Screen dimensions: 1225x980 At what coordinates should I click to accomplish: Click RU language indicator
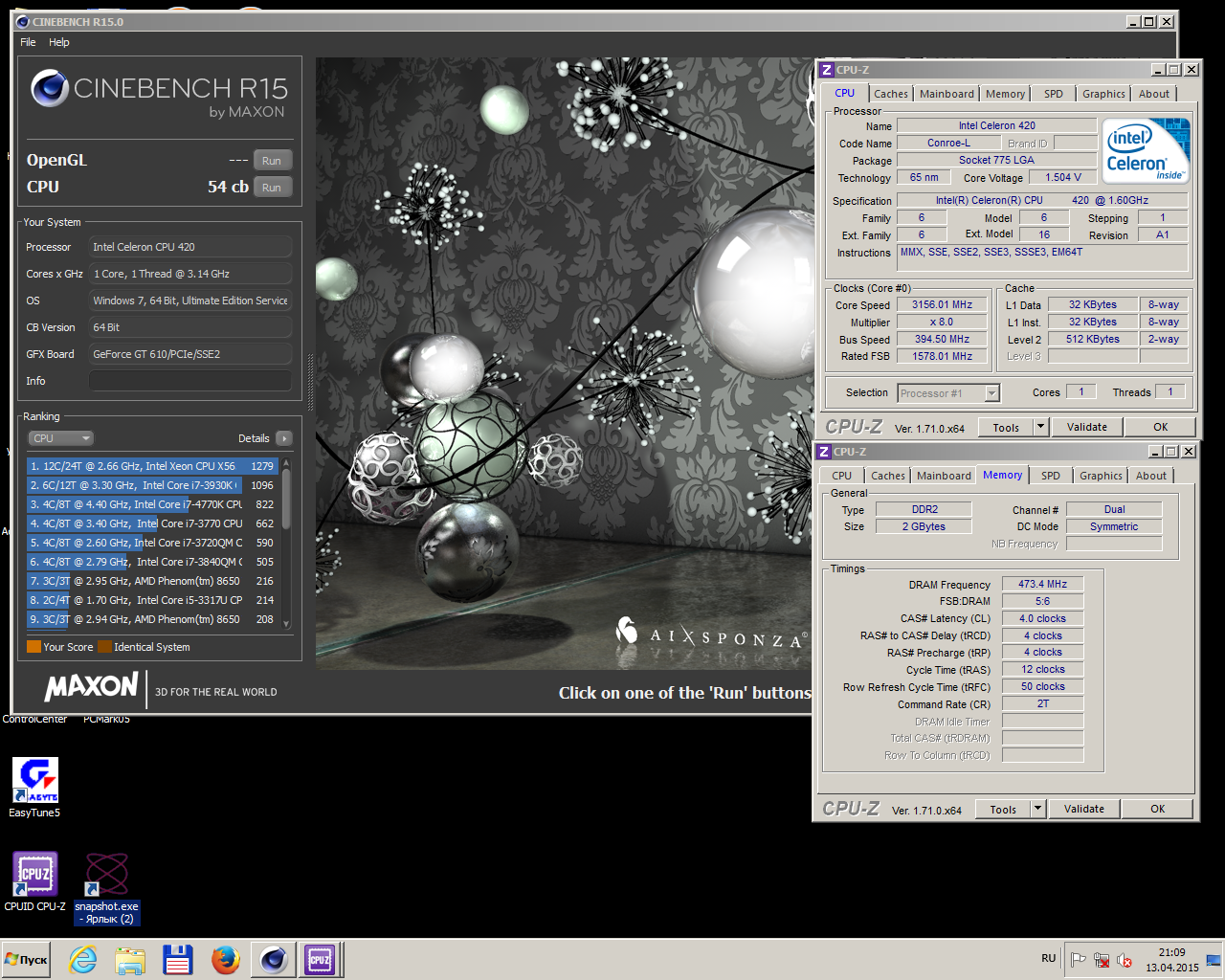[1049, 958]
